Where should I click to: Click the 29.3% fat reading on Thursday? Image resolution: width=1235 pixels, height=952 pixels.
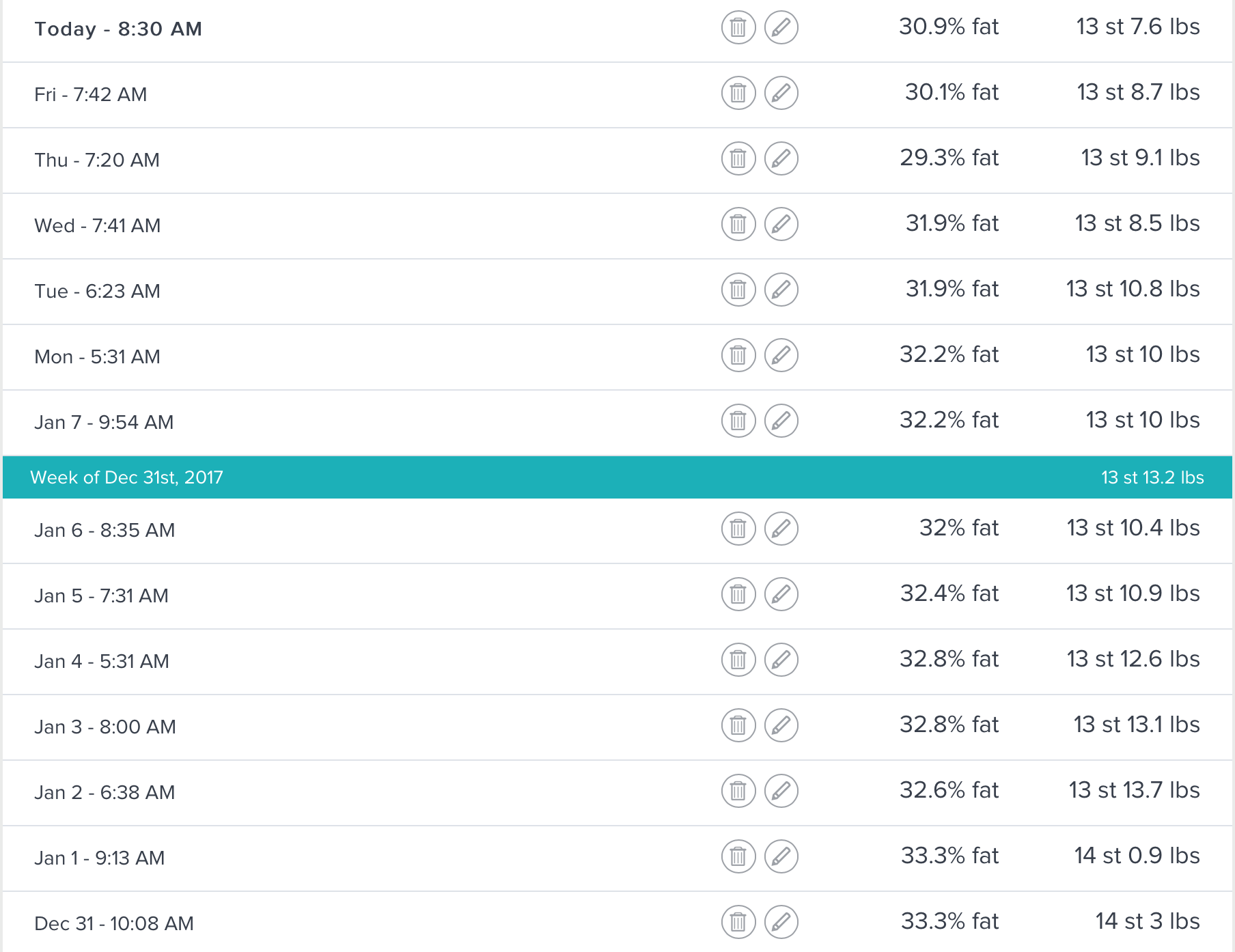pyautogui.click(x=949, y=158)
